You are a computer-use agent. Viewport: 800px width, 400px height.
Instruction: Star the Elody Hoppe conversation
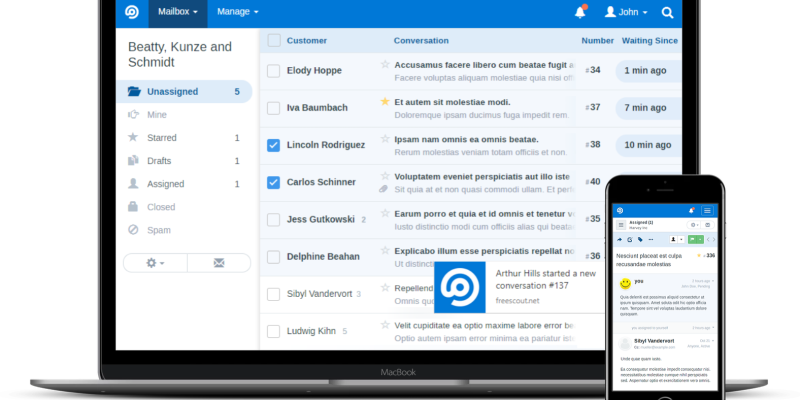coord(385,64)
